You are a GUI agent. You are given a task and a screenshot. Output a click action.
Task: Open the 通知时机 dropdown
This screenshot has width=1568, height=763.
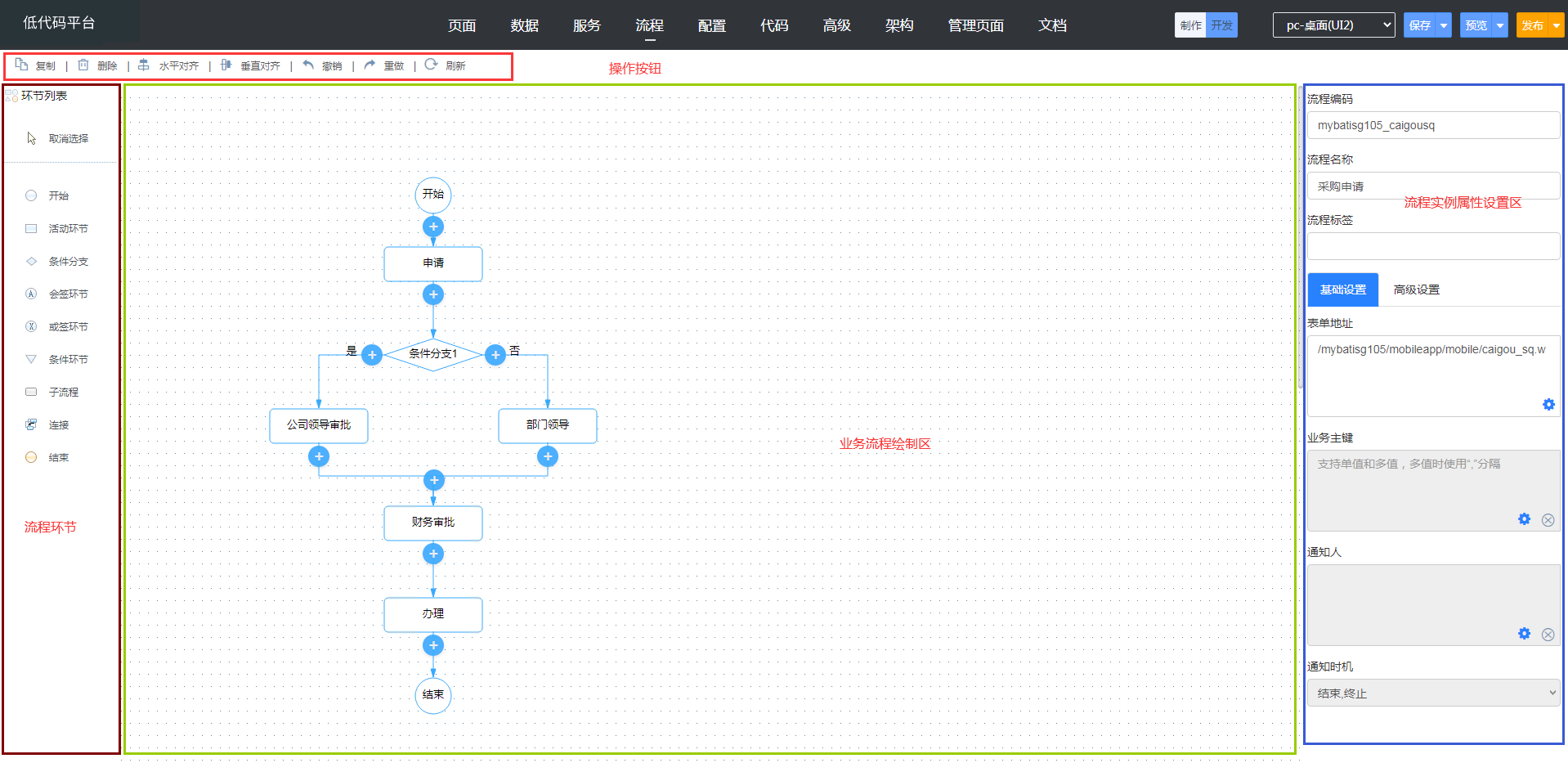pyautogui.click(x=1433, y=693)
